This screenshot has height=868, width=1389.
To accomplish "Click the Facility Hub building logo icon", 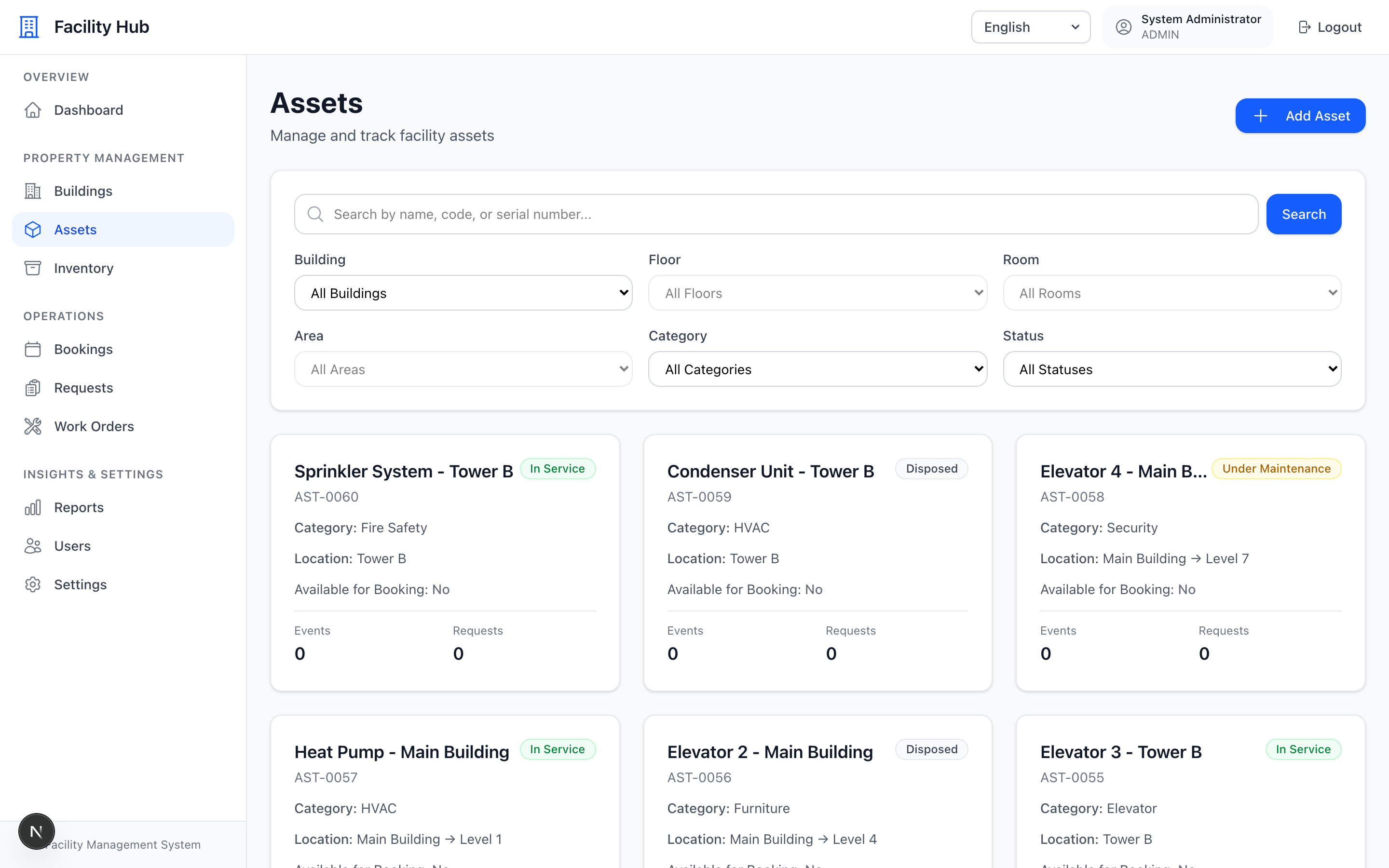I will 29,27.
